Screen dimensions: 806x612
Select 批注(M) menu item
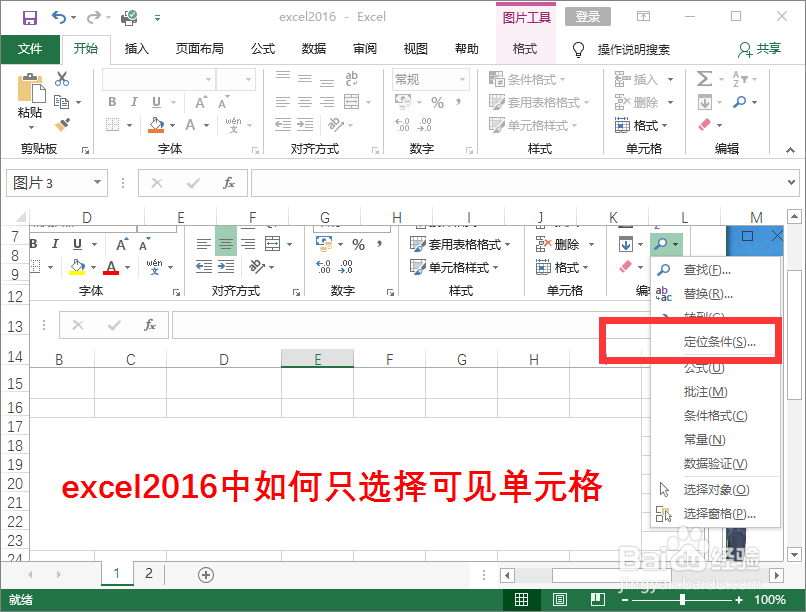click(716, 392)
